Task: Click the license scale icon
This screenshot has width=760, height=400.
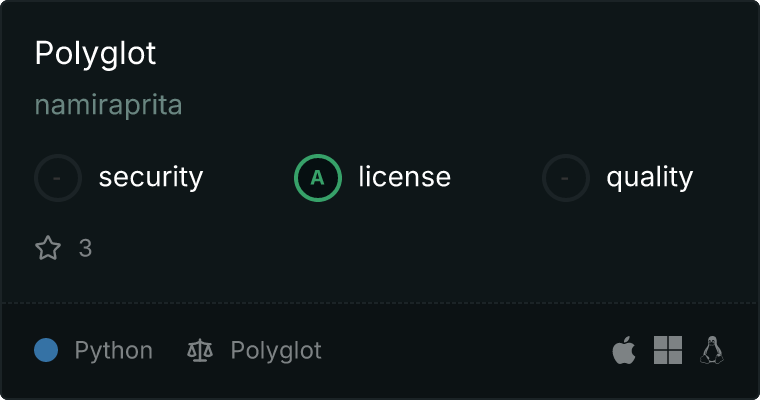Action: (x=200, y=351)
